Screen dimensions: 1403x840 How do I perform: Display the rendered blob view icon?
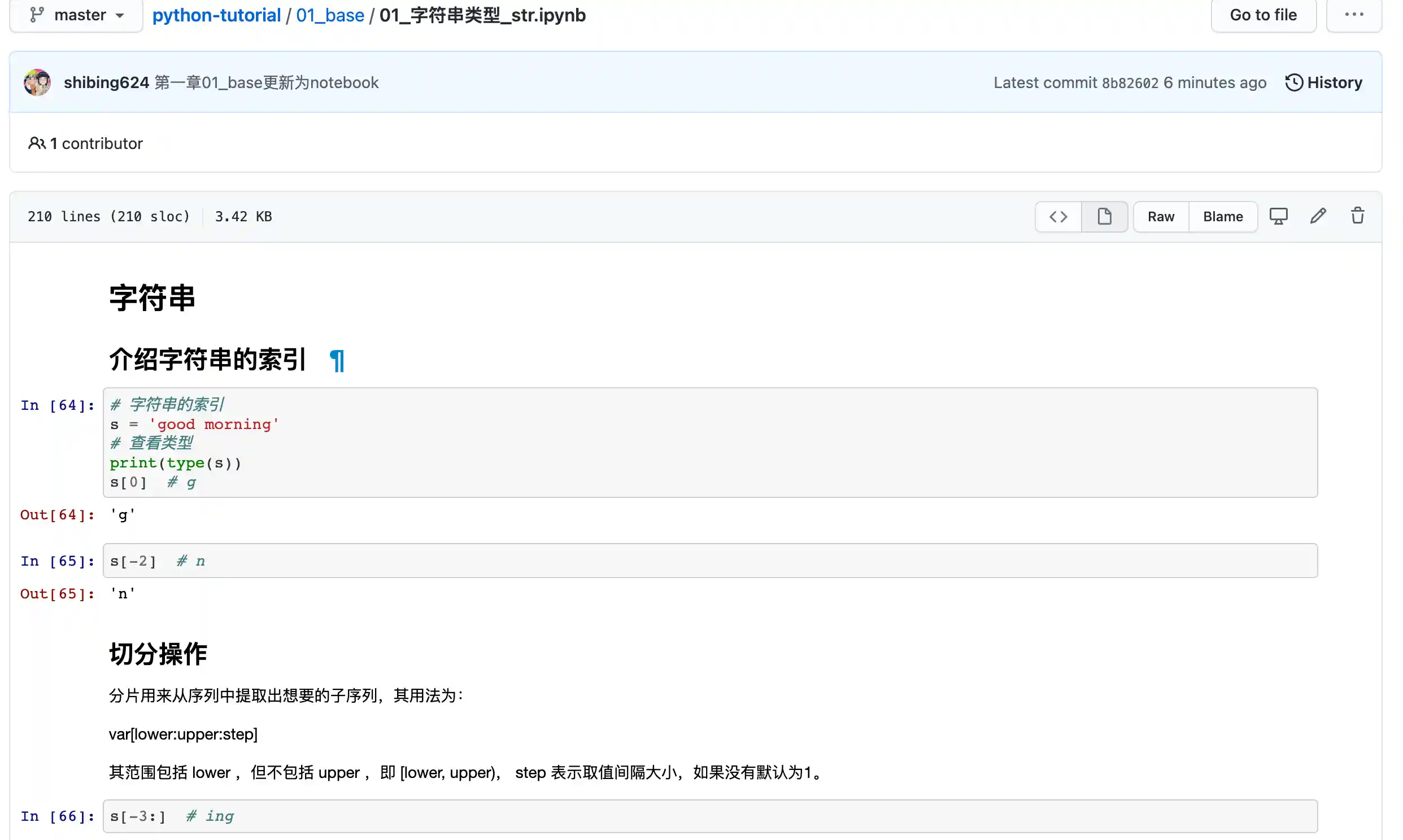[x=1104, y=216]
